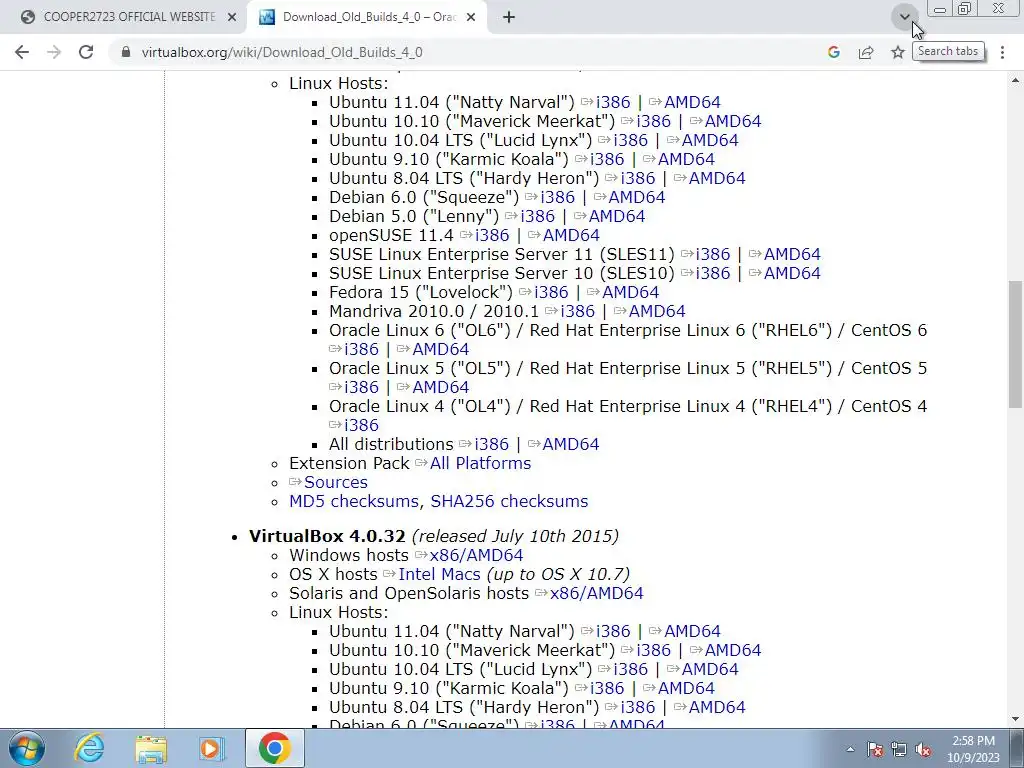Click the Action Center flag tray icon

coord(875,749)
